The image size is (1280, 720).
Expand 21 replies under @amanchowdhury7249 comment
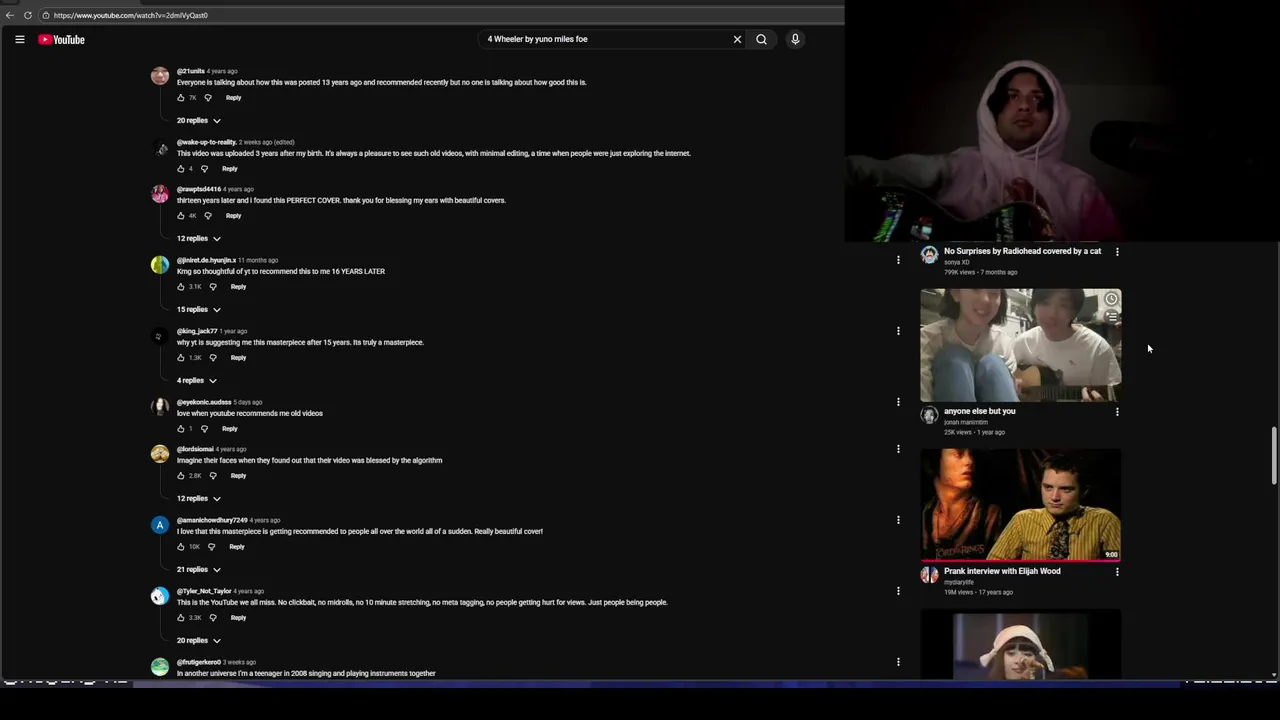coord(199,569)
